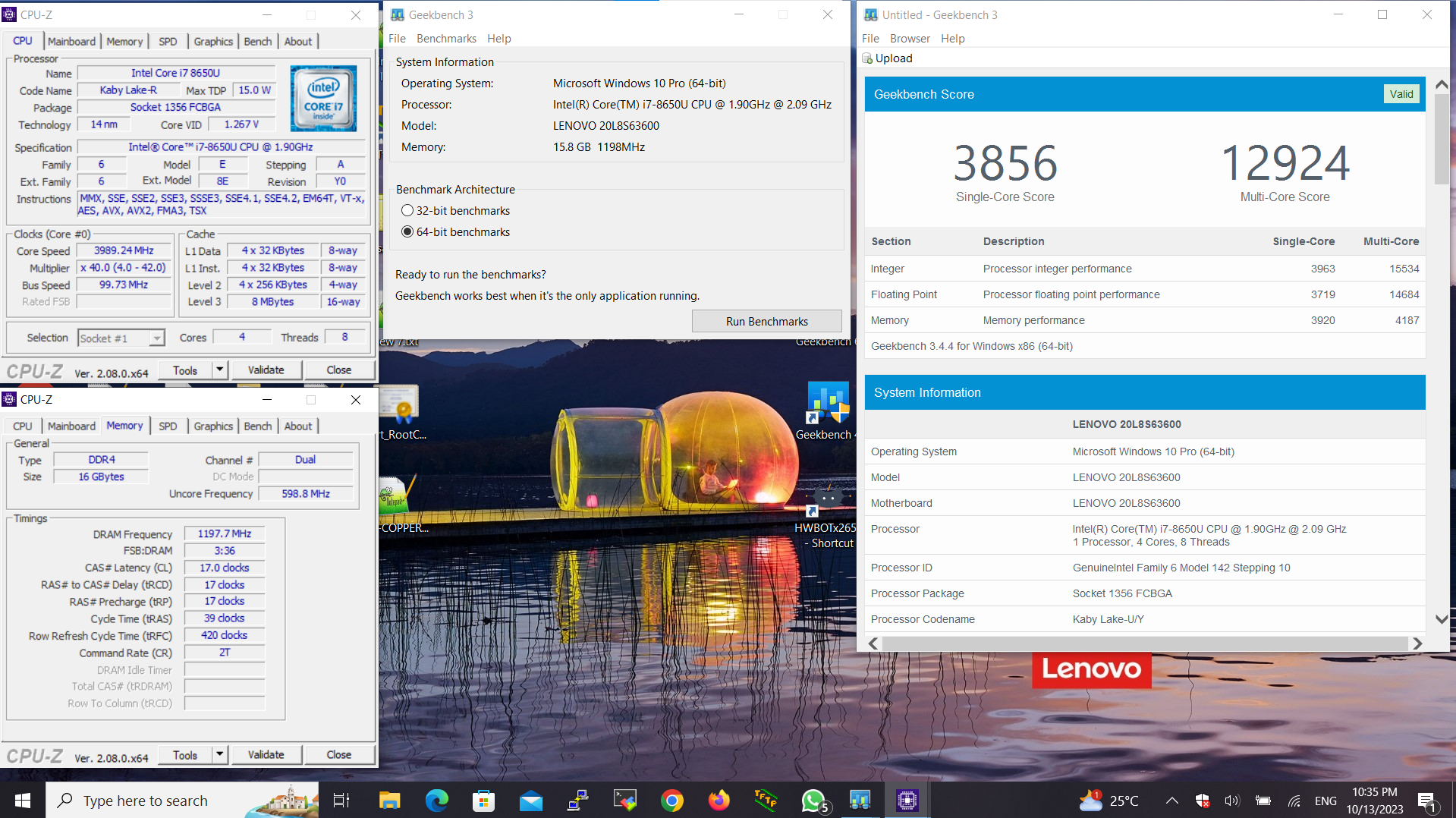The height and width of the screenshot is (818, 1456).
Task: Open the notification center icon
Action: [1426, 801]
